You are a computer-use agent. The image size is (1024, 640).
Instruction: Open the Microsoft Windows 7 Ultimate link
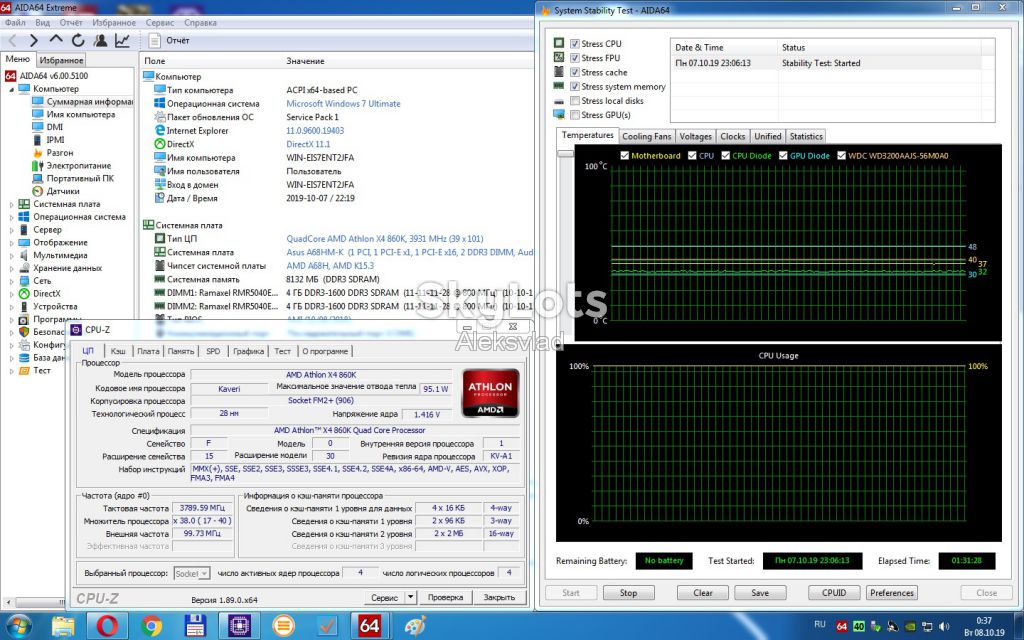(x=344, y=104)
